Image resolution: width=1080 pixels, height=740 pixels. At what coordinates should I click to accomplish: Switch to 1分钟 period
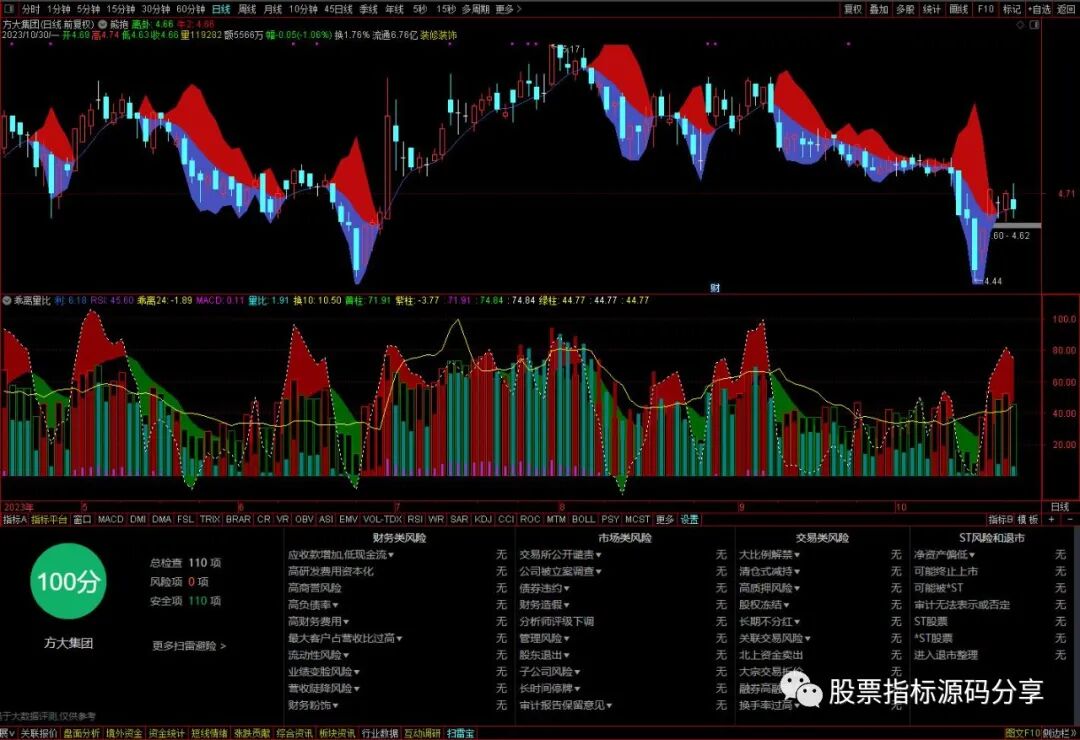(x=59, y=9)
